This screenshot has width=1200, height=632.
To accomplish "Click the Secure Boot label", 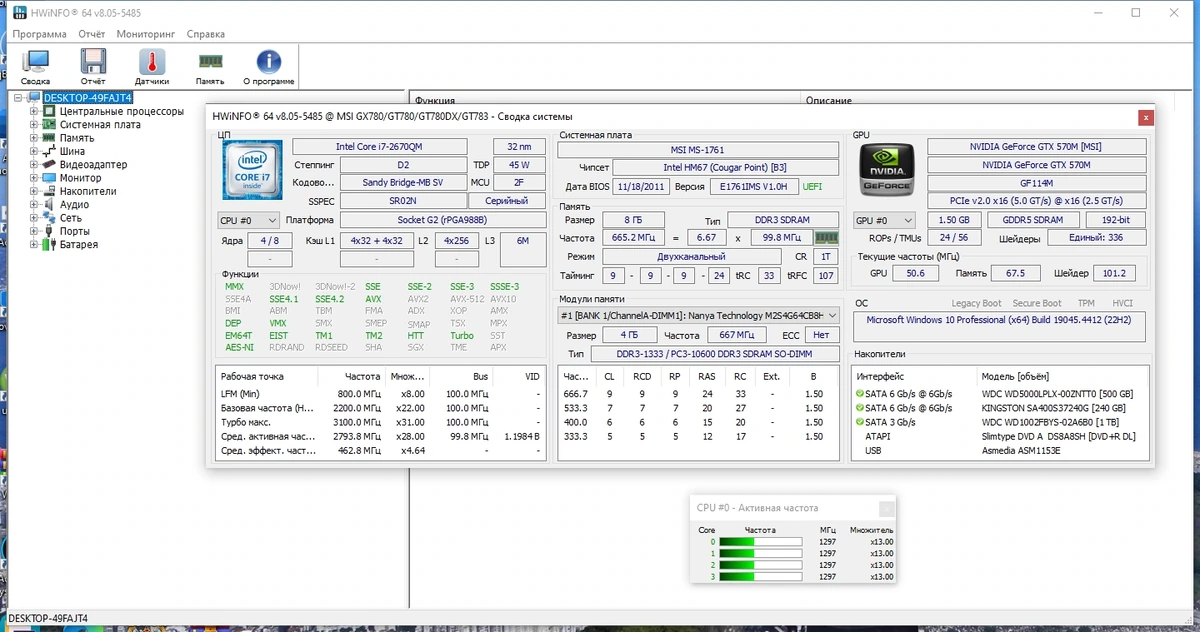I will tap(1037, 303).
